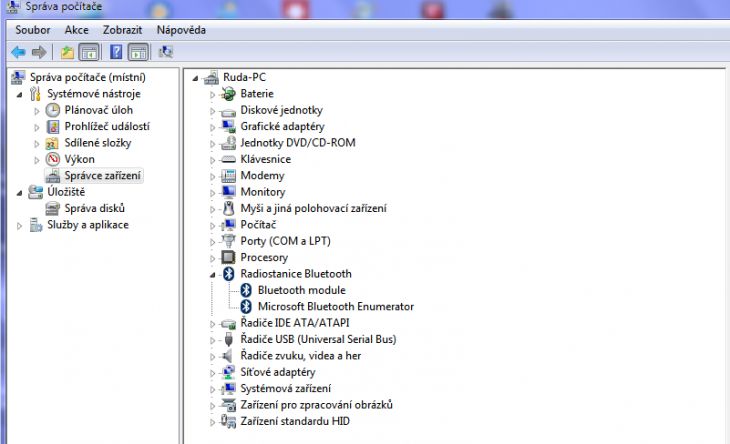Image resolution: width=730 pixels, height=444 pixels.
Task: Collapse the Ruda-PC root node
Action: 195,78
